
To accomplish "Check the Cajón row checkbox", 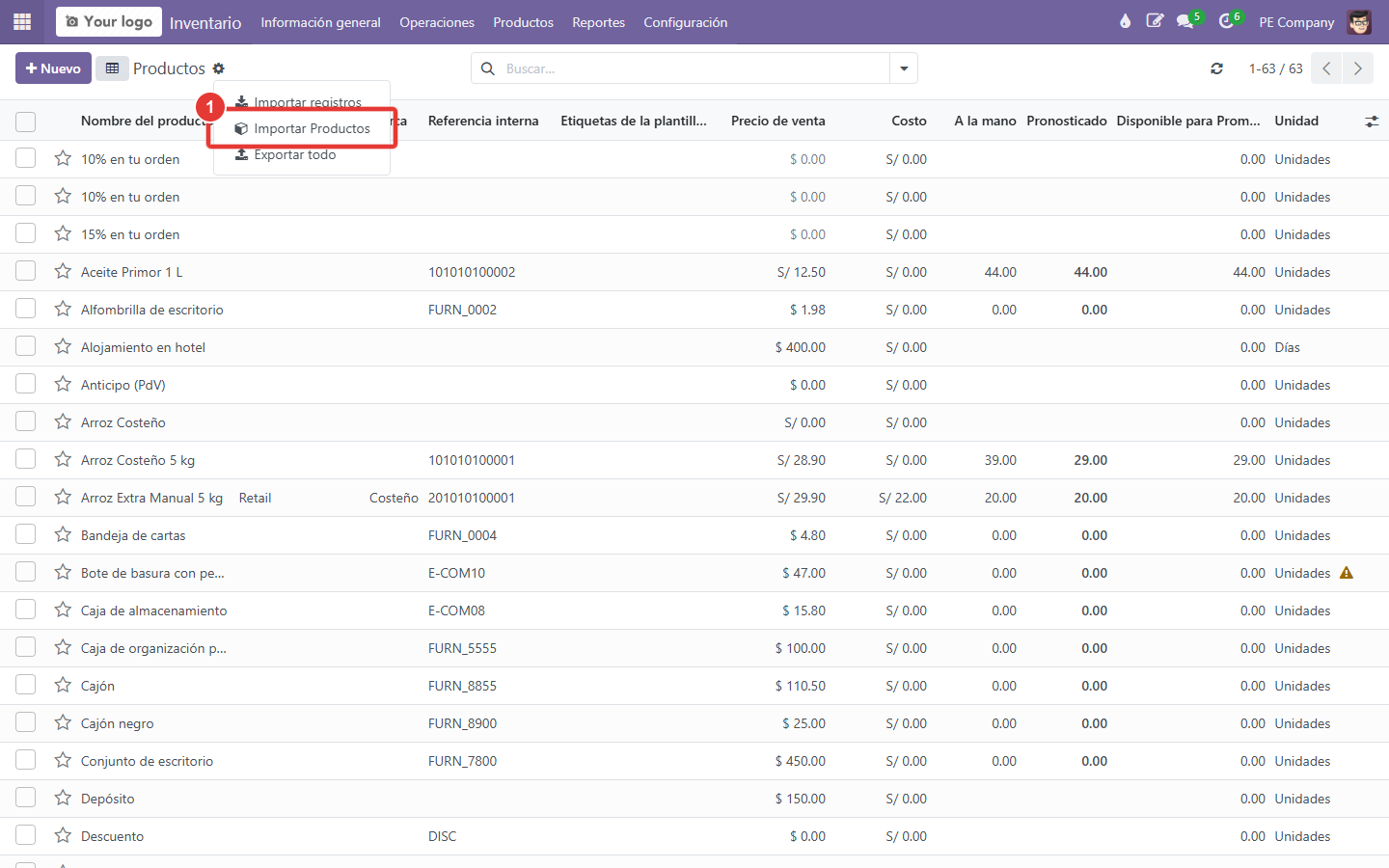I will pyautogui.click(x=26, y=685).
